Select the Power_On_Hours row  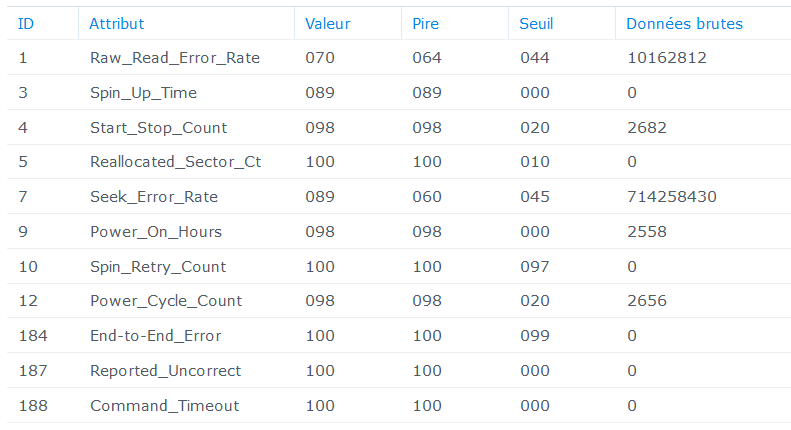click(399, 231)
